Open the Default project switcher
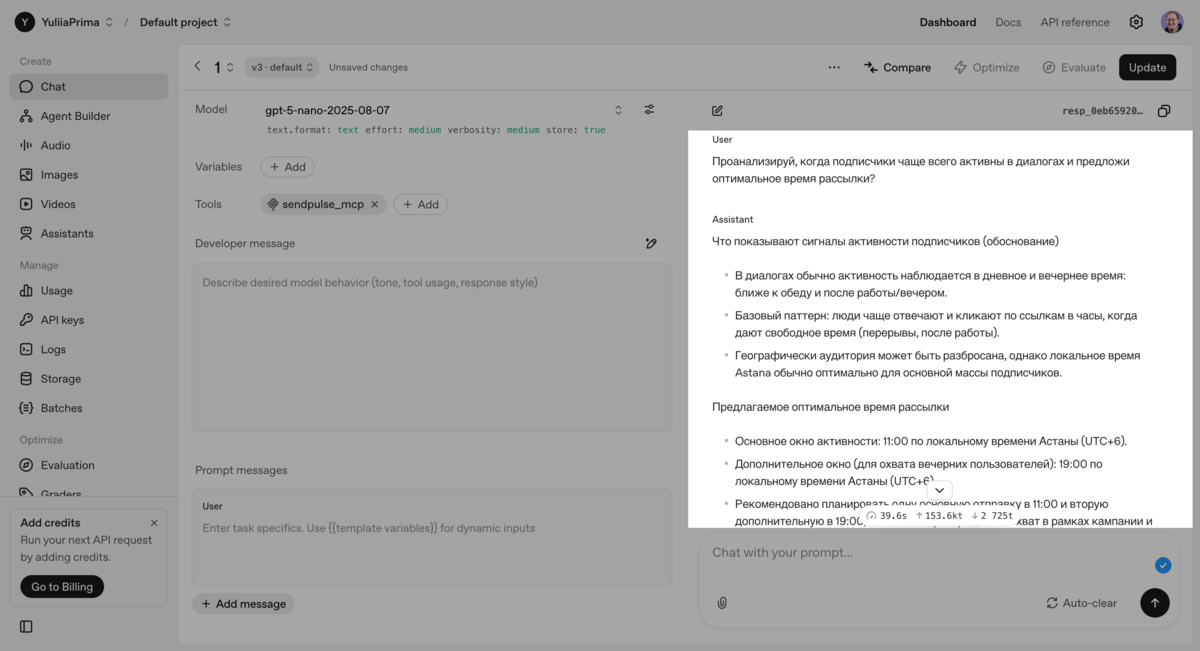Viewport: 1200px width, 651px height. 186,22
